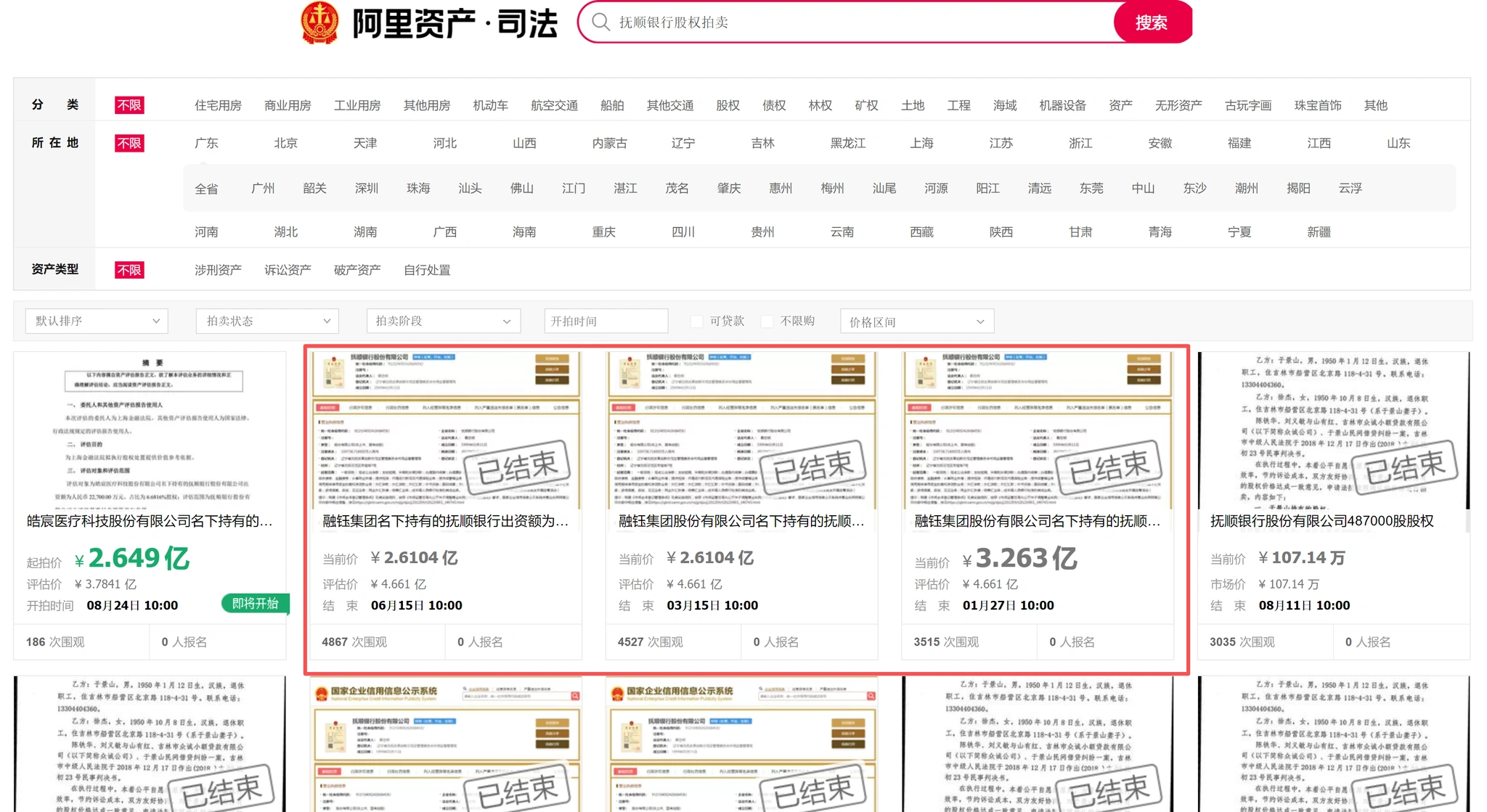Screen dimensions: 1487x812
Task: Open thumbnail of auction ending 06月15日
Action: coord(446,430)
